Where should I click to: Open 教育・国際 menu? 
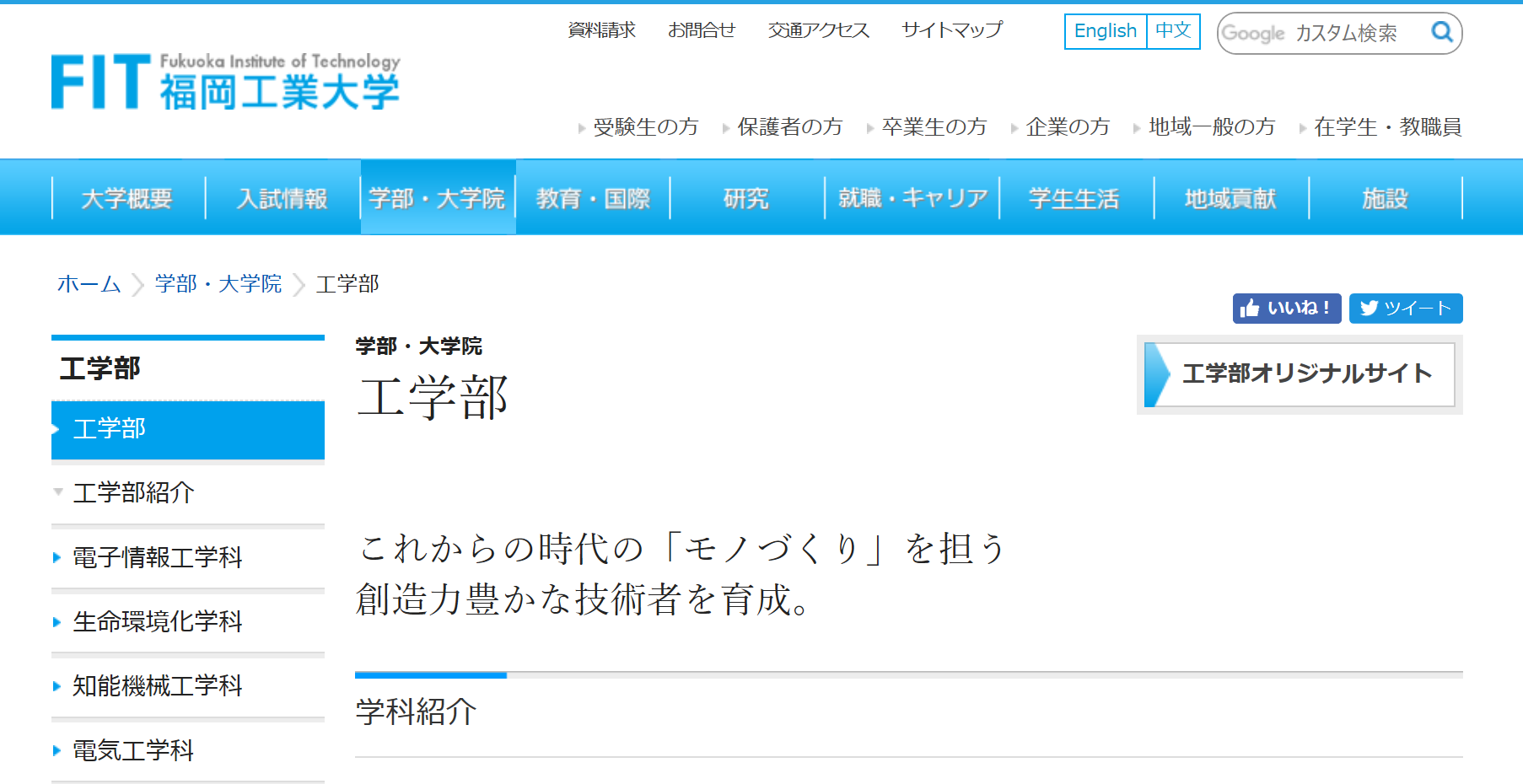click(593, 198)
